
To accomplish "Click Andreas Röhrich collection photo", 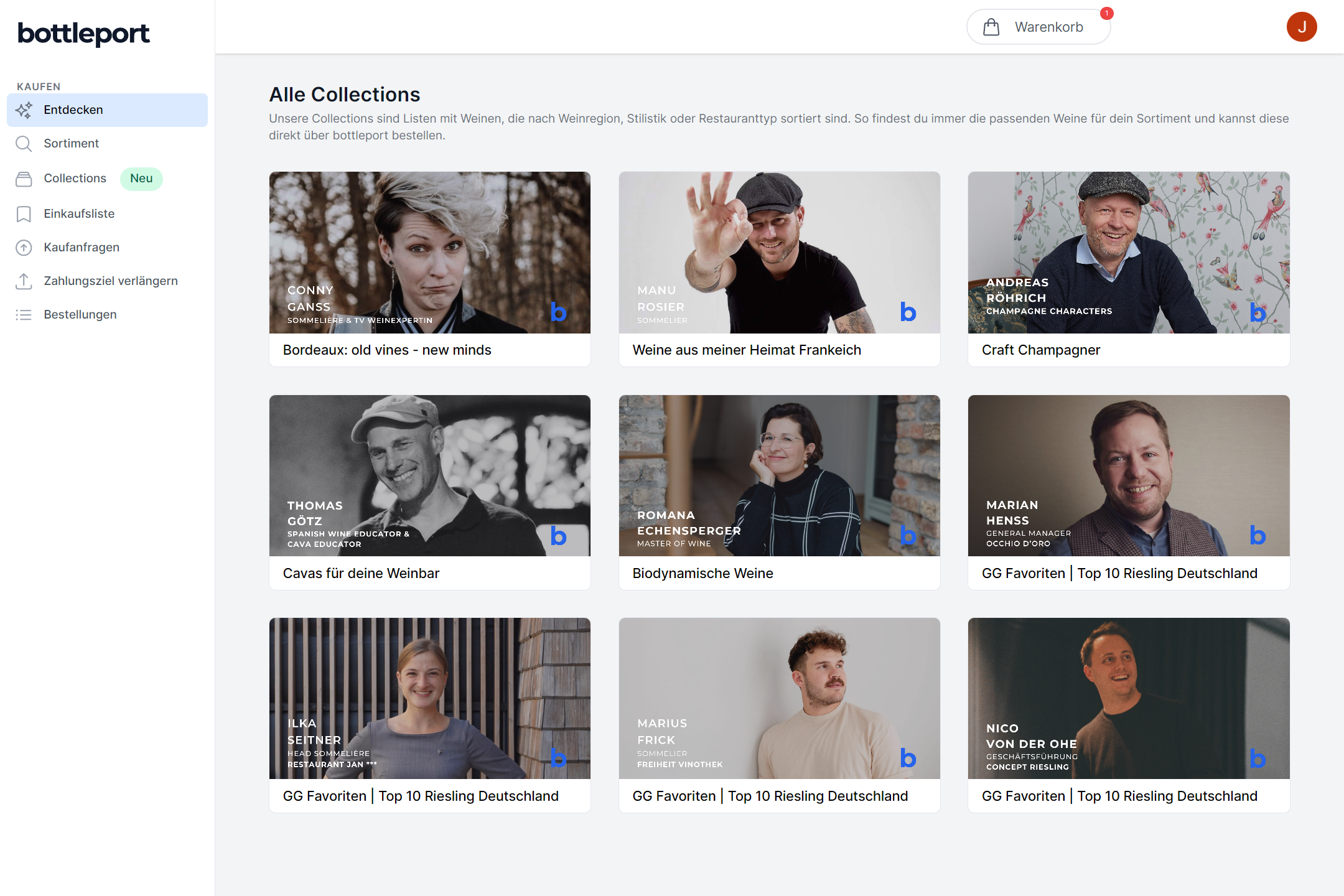I will tap(1129, 253).
